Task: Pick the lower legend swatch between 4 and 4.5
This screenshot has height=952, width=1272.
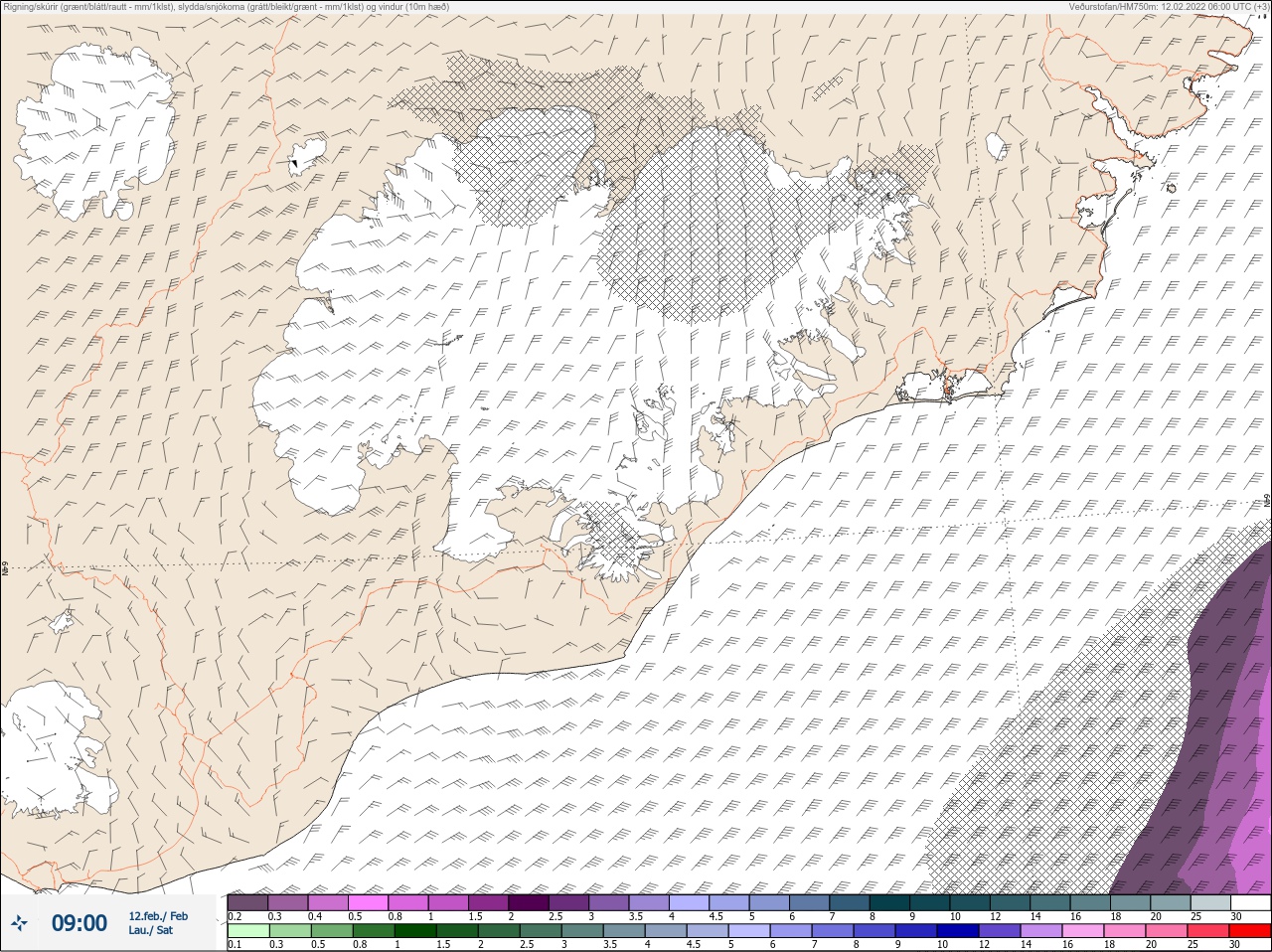Action: (666, 931)
